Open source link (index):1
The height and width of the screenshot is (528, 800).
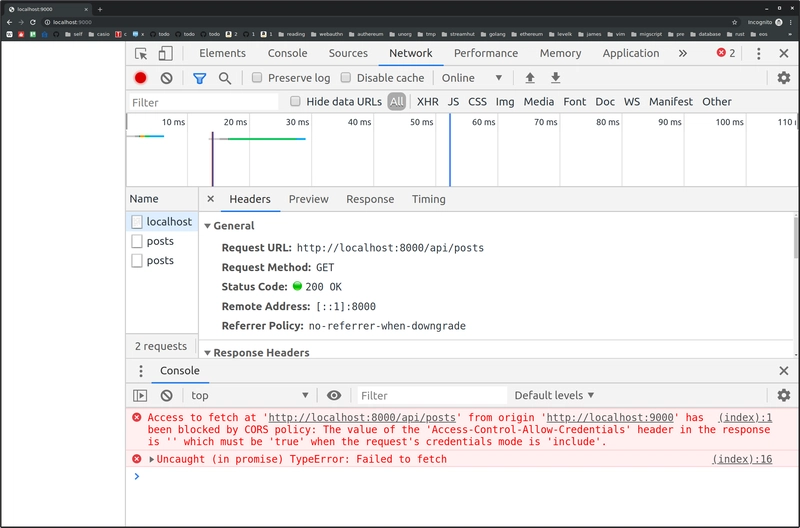(745, 418)
